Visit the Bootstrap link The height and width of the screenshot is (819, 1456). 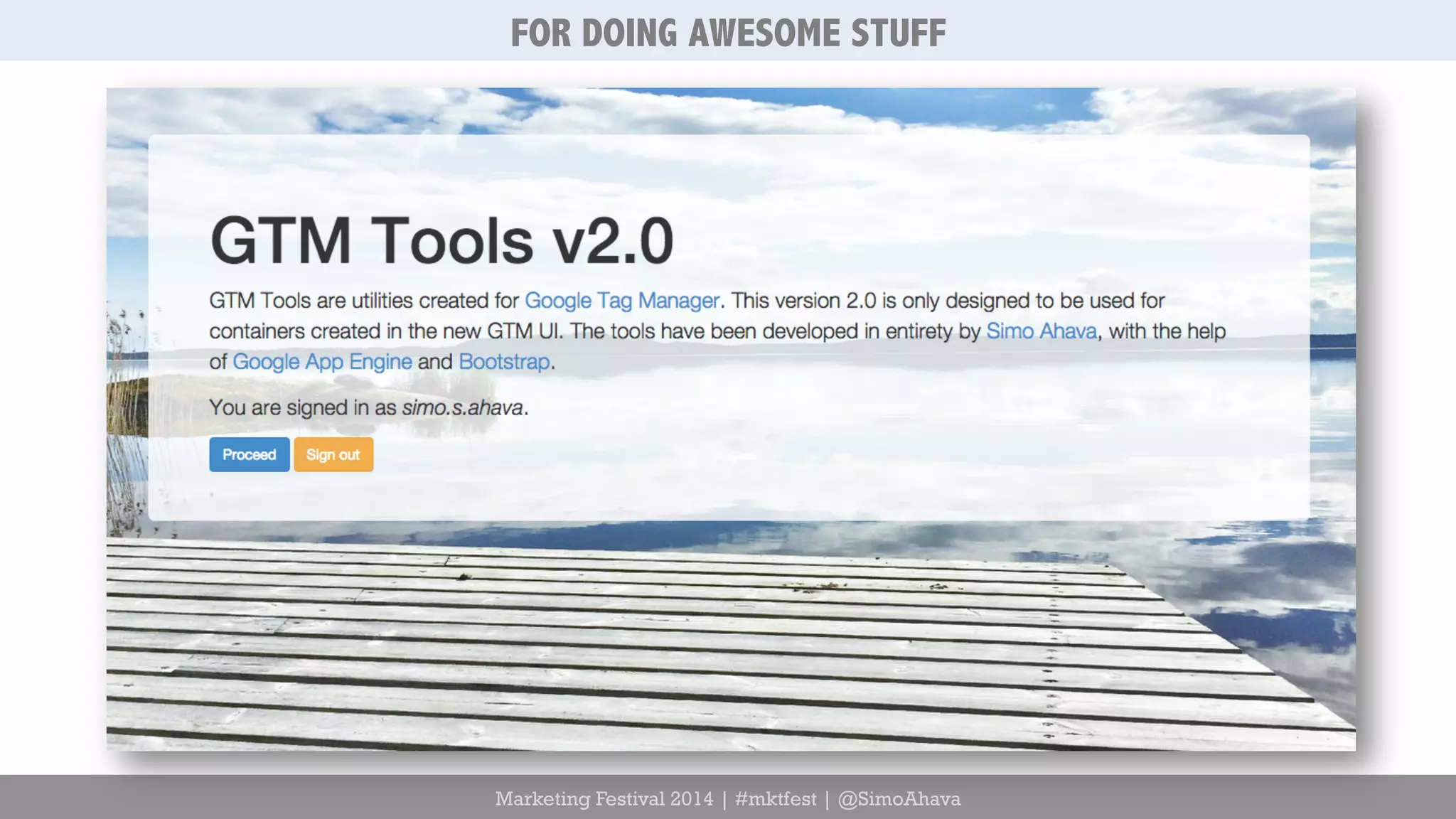click(504, 362)
